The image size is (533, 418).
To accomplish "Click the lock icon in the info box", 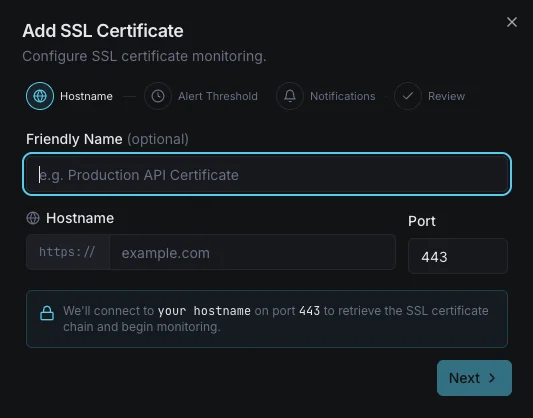I will [x=47, y=313].
